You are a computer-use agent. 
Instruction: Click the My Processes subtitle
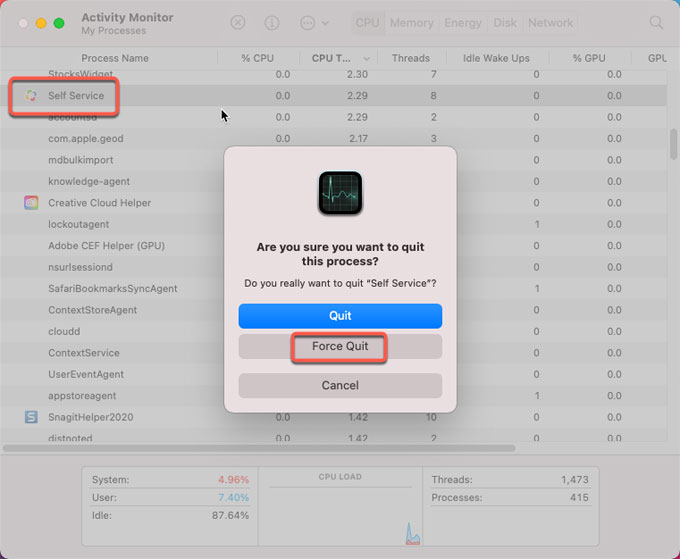tap(114, 31)
